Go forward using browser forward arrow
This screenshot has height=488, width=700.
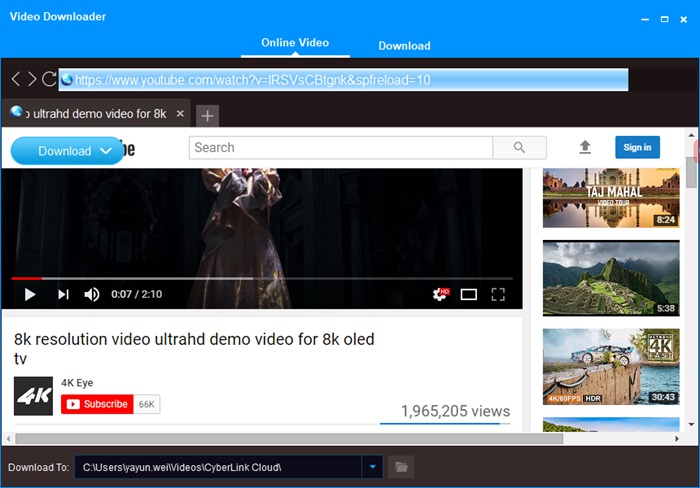[32, 79]
